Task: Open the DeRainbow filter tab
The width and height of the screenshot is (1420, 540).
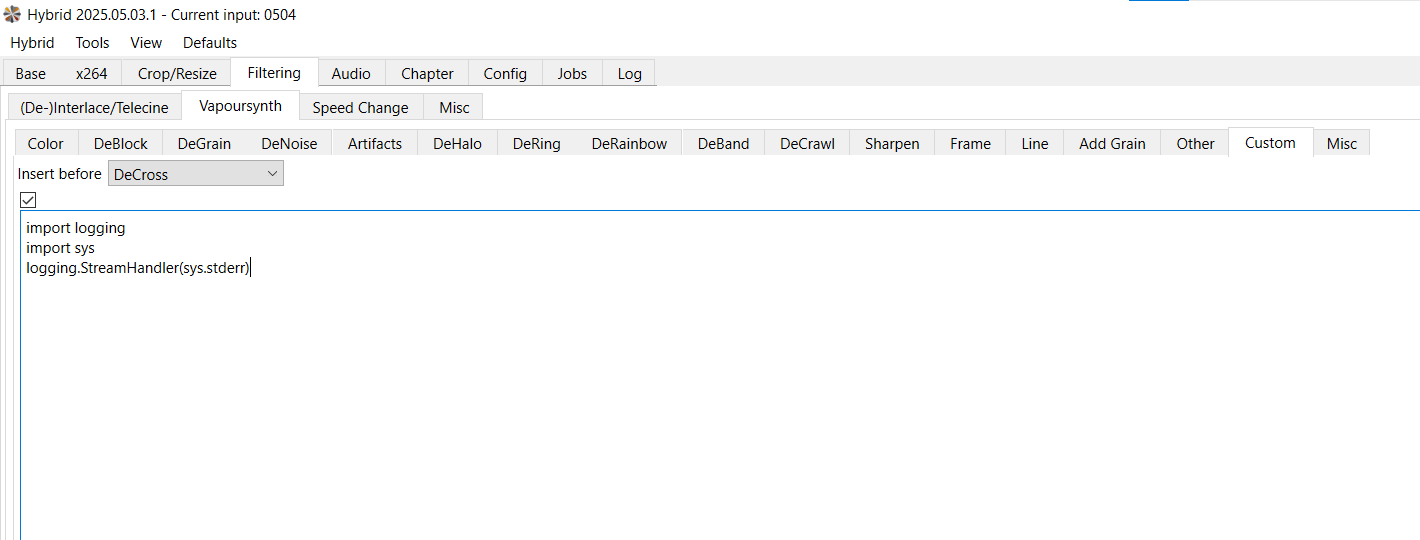Action: [x=629, y=143]
